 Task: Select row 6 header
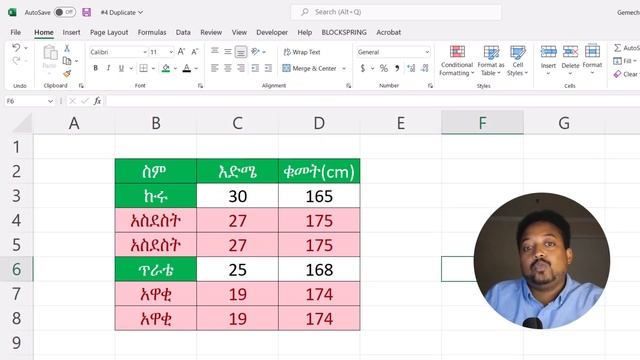pos(16,269)
